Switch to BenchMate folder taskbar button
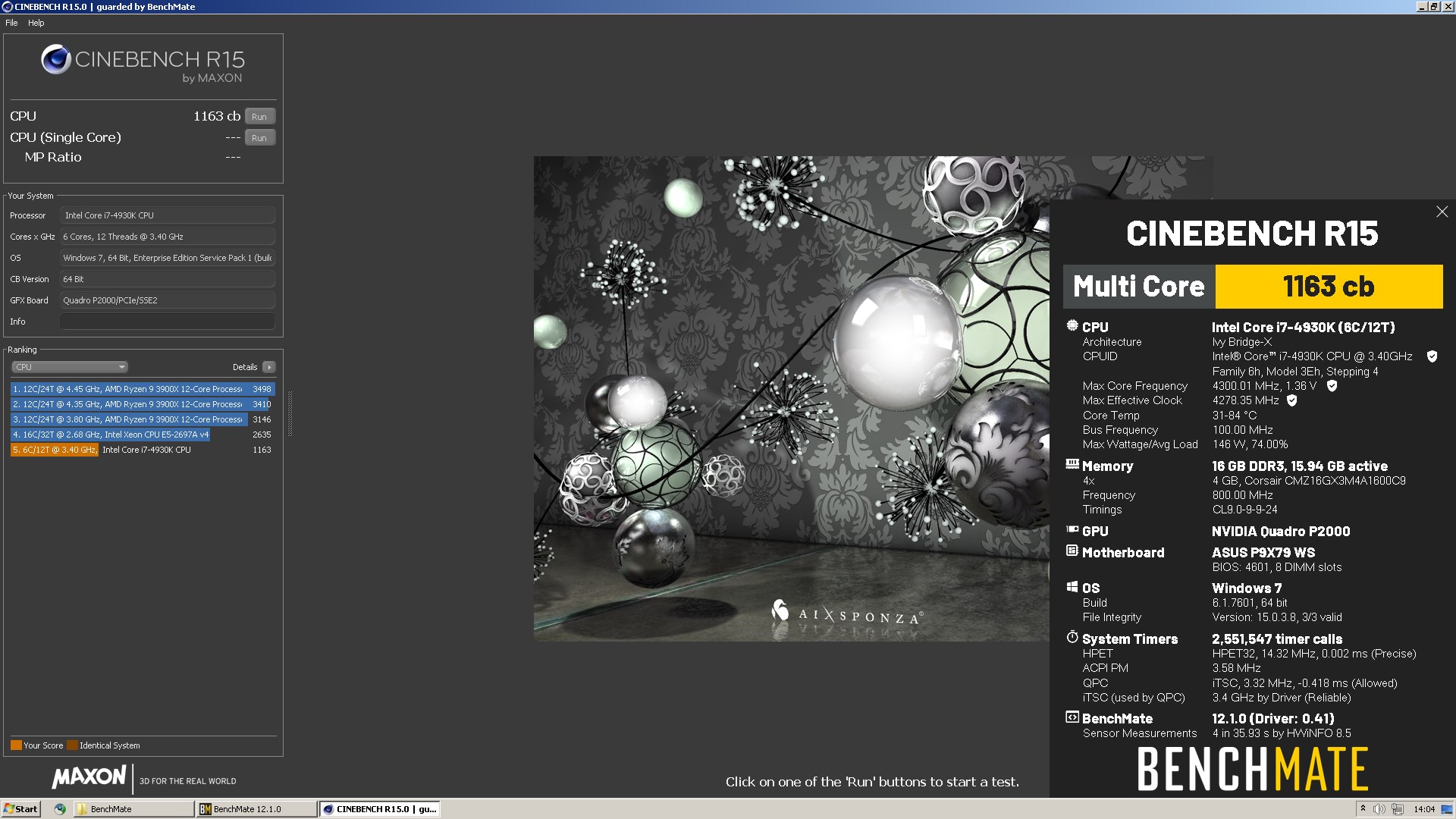Screen dimensions: 1456x819 click(133, 809)
